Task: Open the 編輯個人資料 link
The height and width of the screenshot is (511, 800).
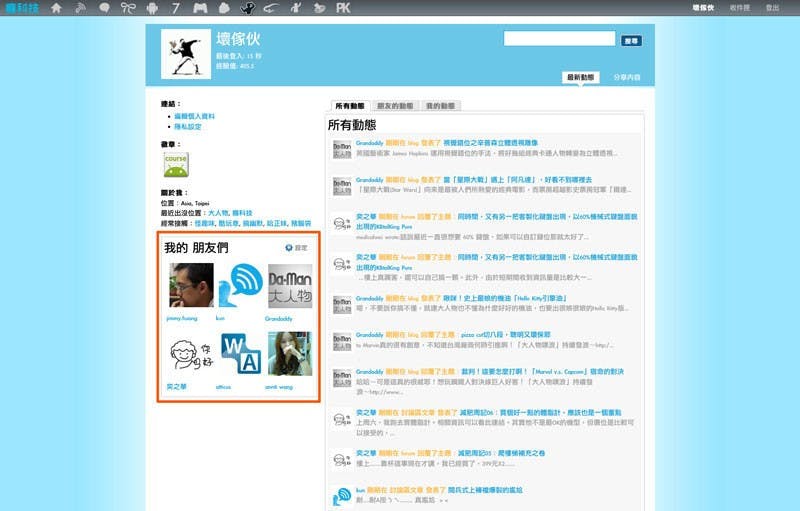Action: [194, 116]
